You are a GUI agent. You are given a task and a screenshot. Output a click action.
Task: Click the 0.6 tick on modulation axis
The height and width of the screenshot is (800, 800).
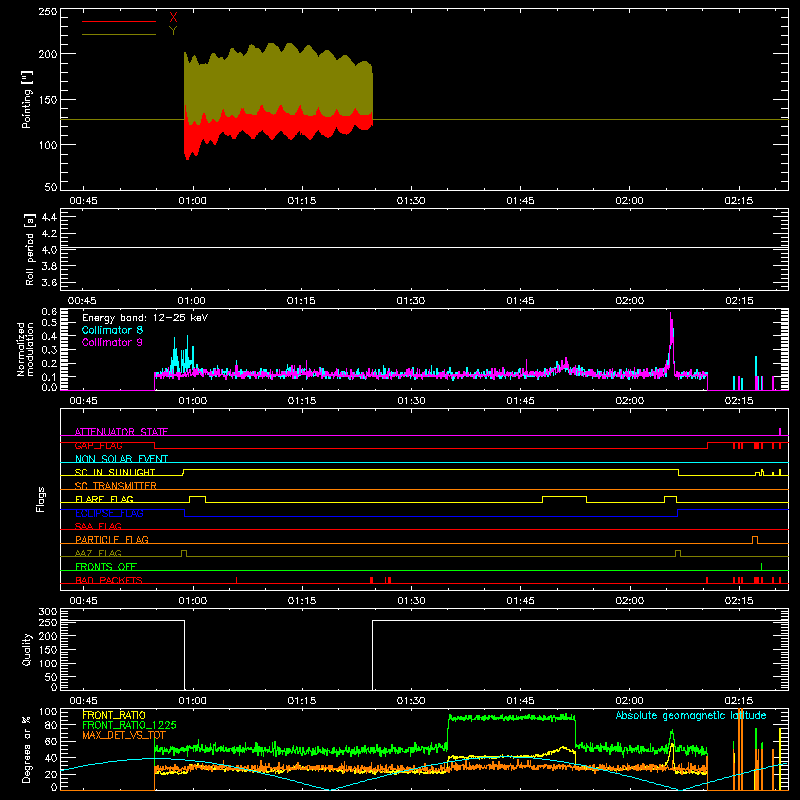pyautogui.click(x=49, y=311)
